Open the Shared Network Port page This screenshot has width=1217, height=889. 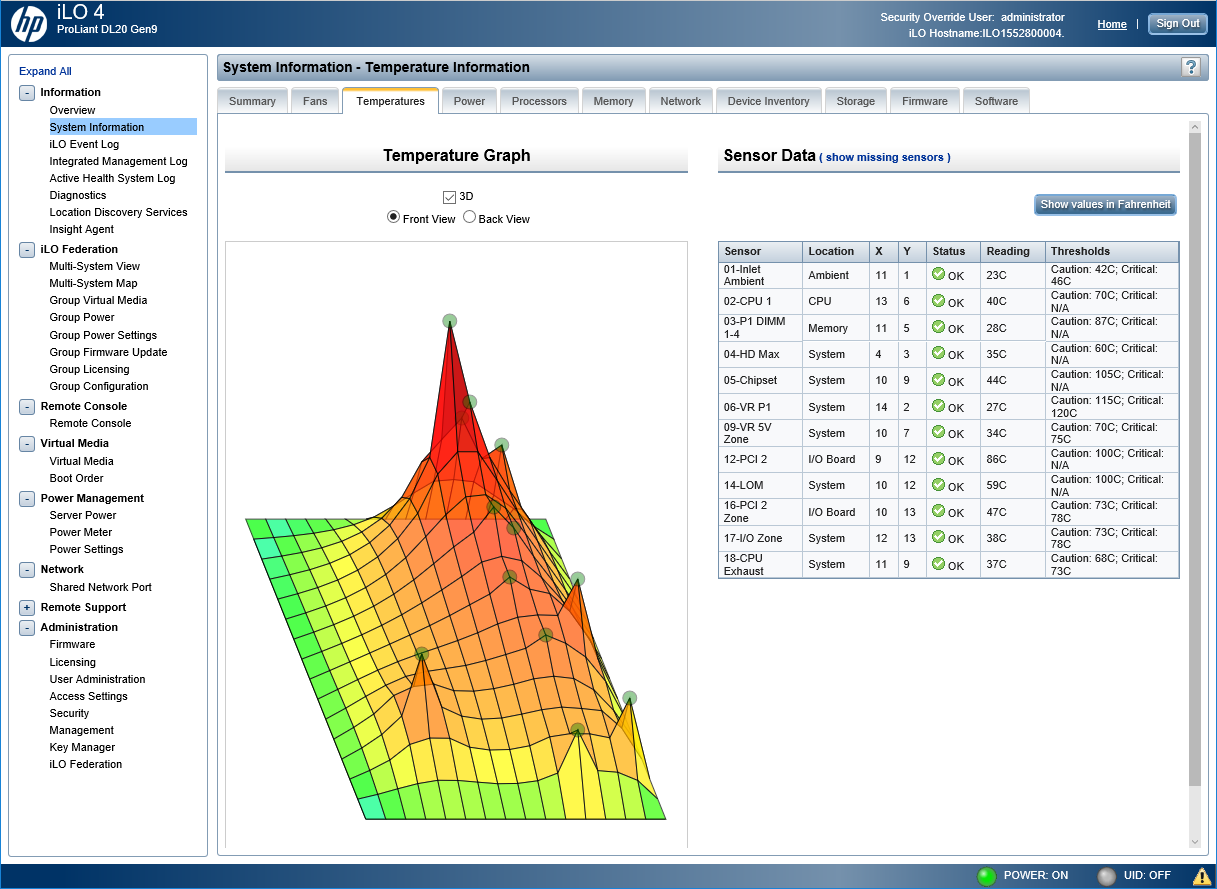(x=100, y=587)
